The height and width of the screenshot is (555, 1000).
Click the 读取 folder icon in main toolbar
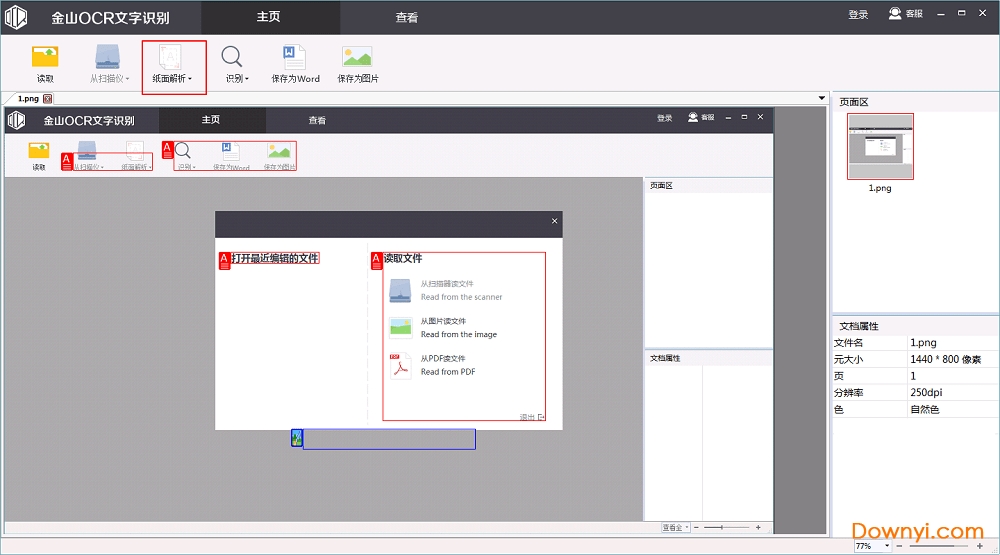click(x=45, y=57)
